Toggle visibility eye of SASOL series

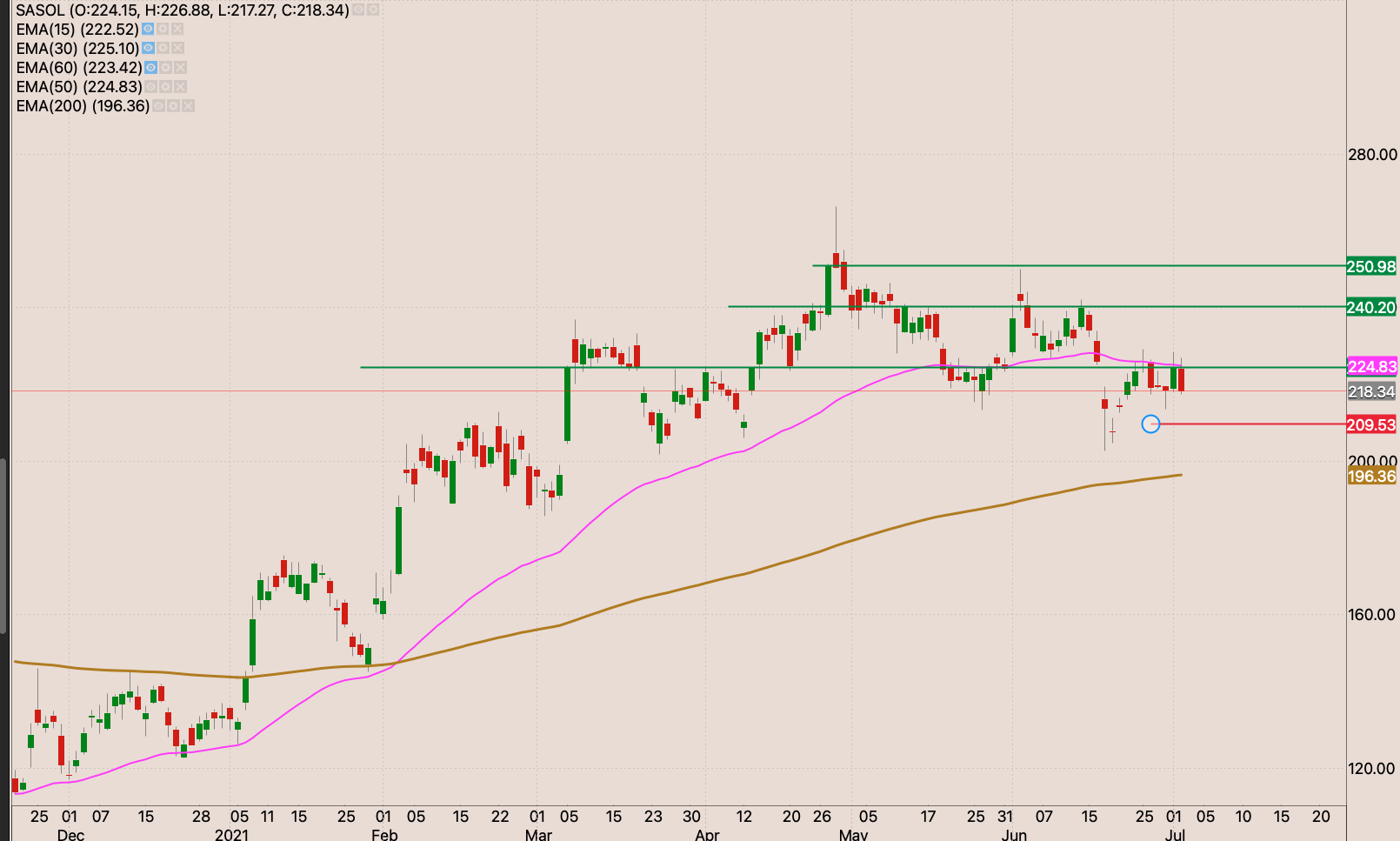point(358,10)
